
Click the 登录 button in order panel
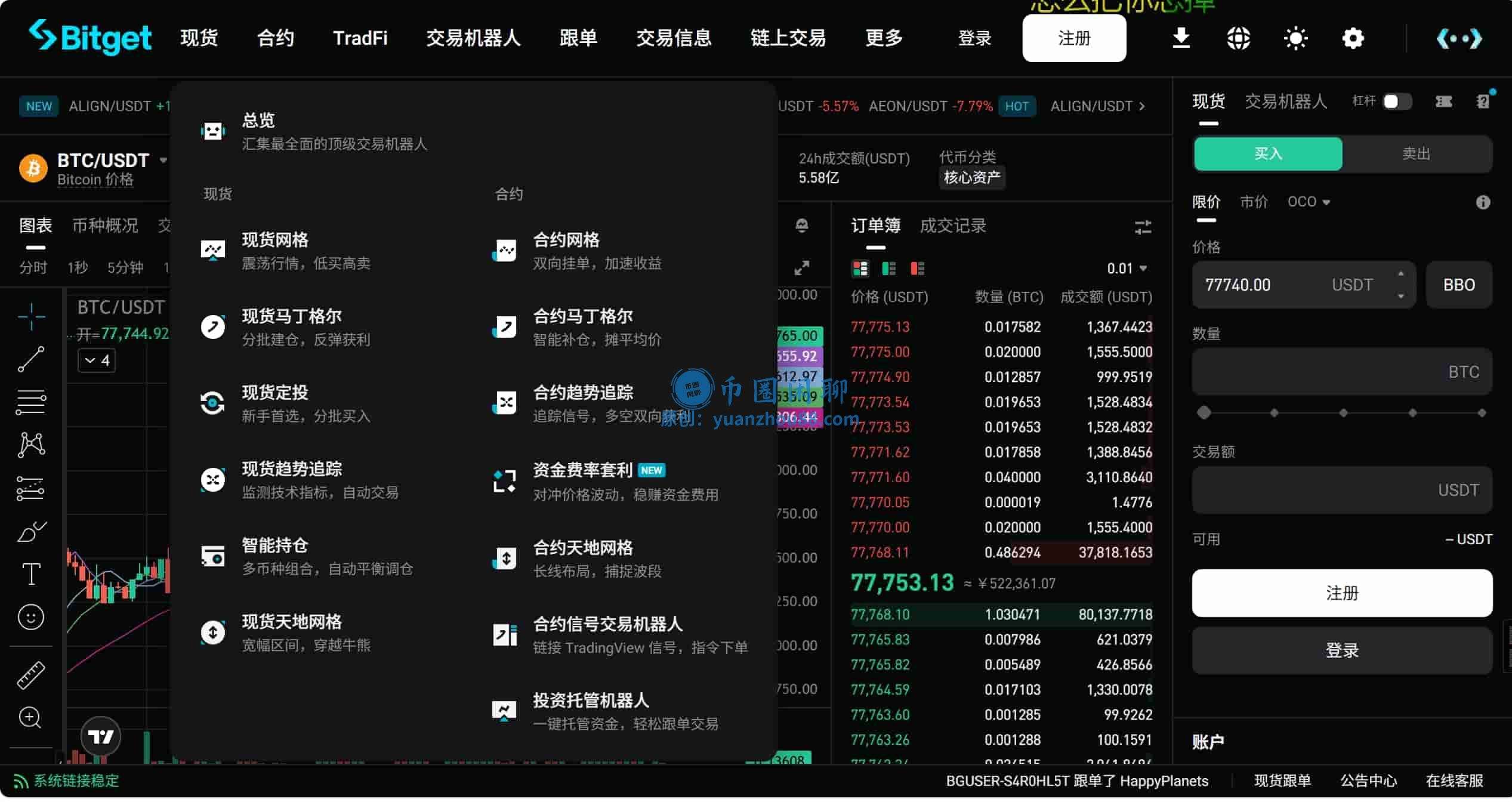(1342, 650)
